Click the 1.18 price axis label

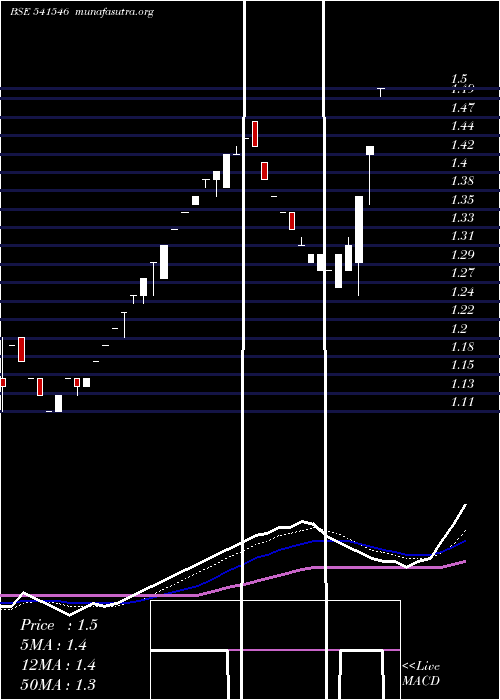463,347
